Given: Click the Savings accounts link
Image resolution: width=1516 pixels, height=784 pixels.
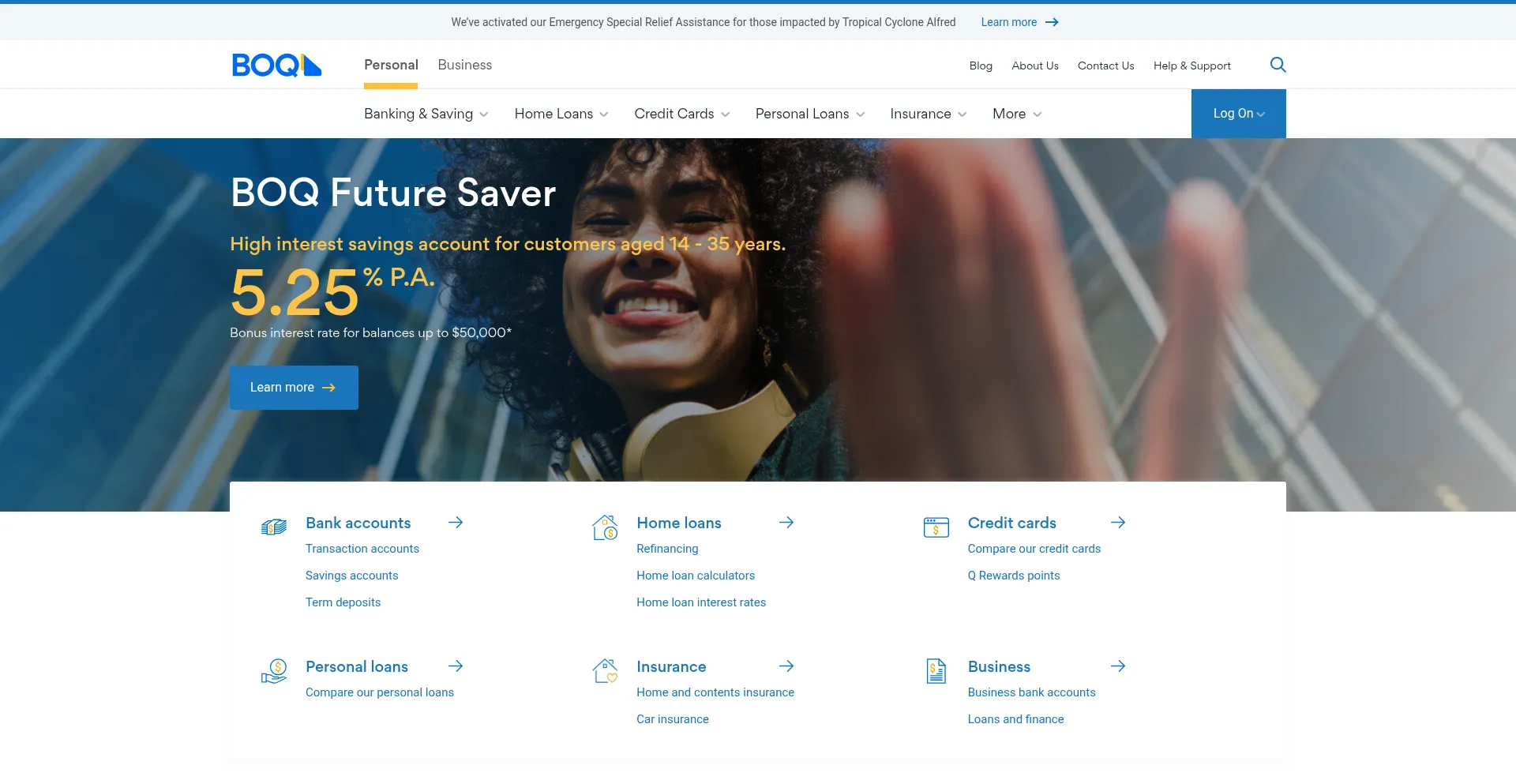Looking at the screenshot, I should (351, 576).
